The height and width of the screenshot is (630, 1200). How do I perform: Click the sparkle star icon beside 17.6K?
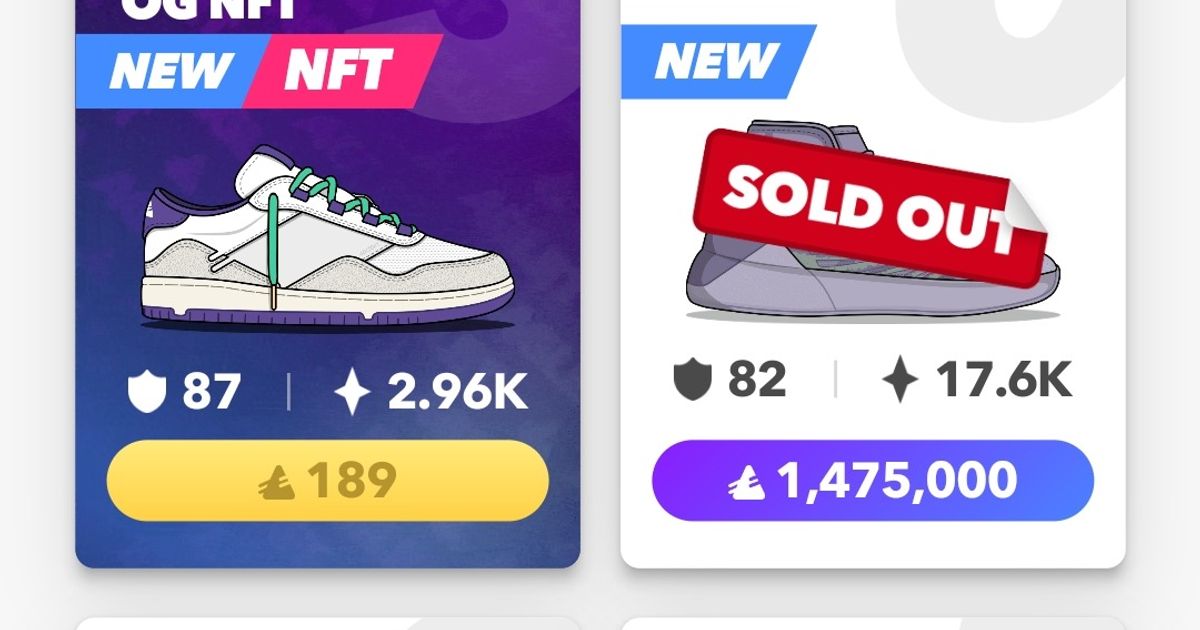900,381
